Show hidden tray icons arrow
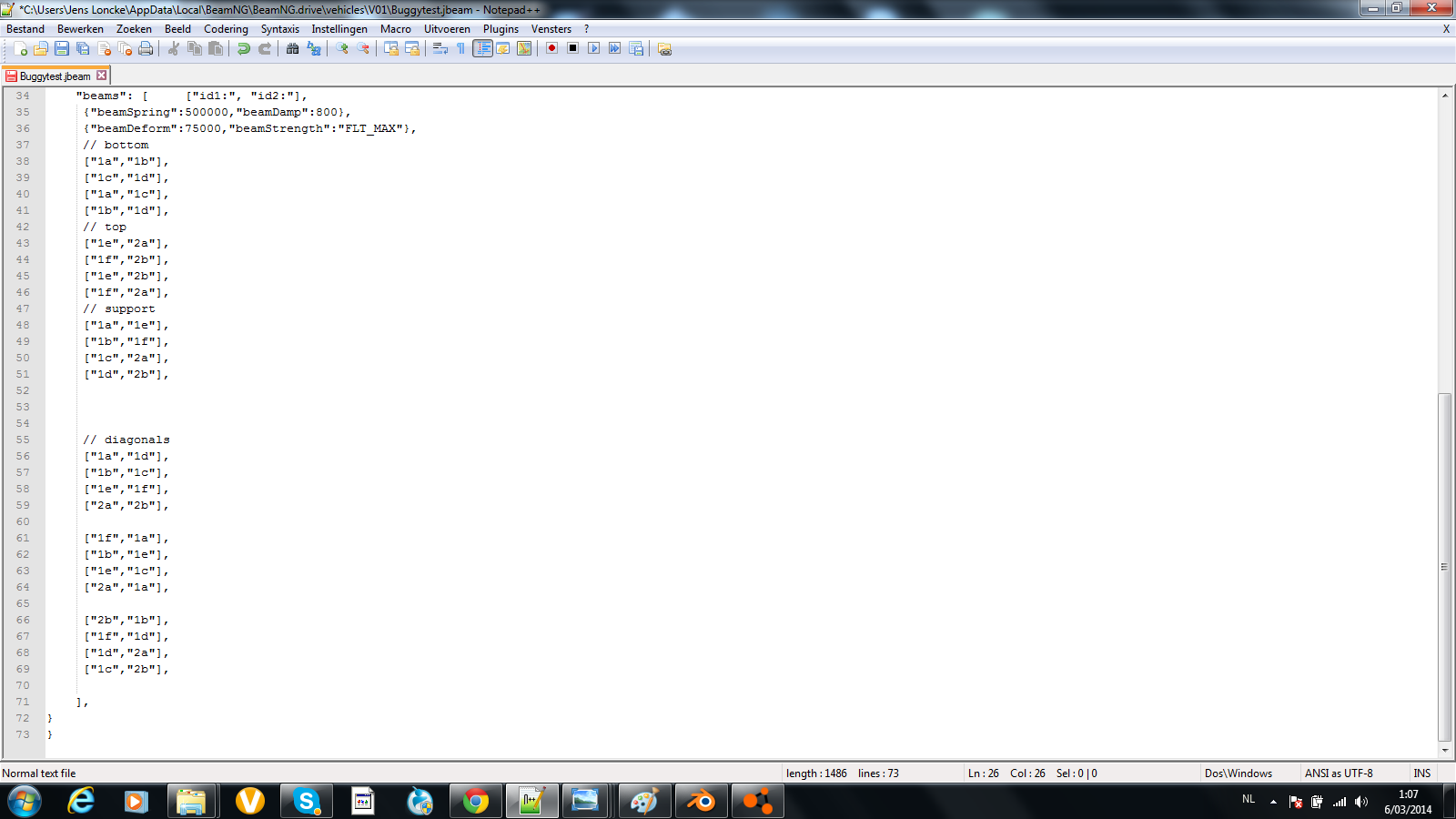1456x819 pixels. [1273, 802]
